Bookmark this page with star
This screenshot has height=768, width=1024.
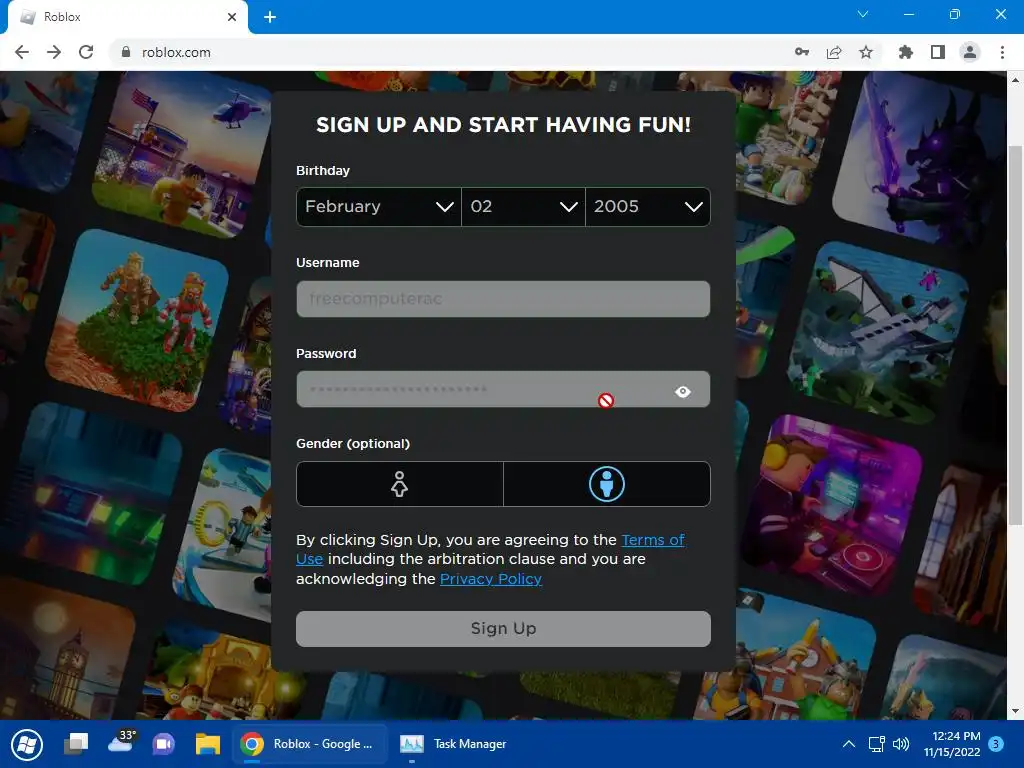coord(866,52)
